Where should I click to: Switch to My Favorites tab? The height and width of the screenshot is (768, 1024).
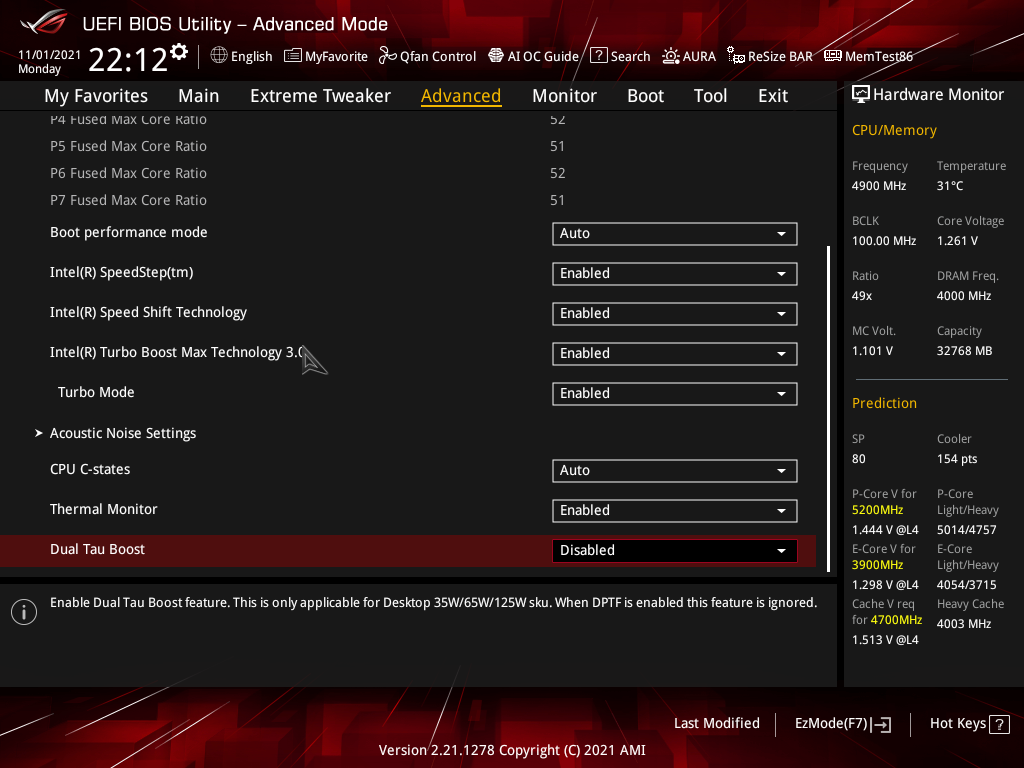(96, 96)
